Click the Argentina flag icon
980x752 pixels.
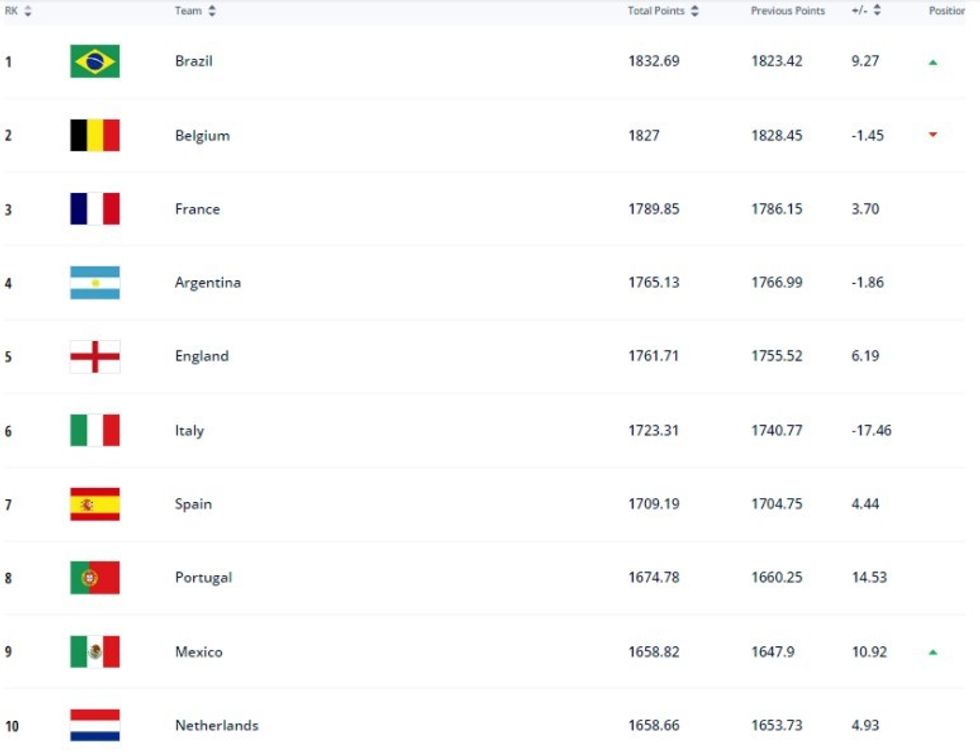(x=95, y=283)
